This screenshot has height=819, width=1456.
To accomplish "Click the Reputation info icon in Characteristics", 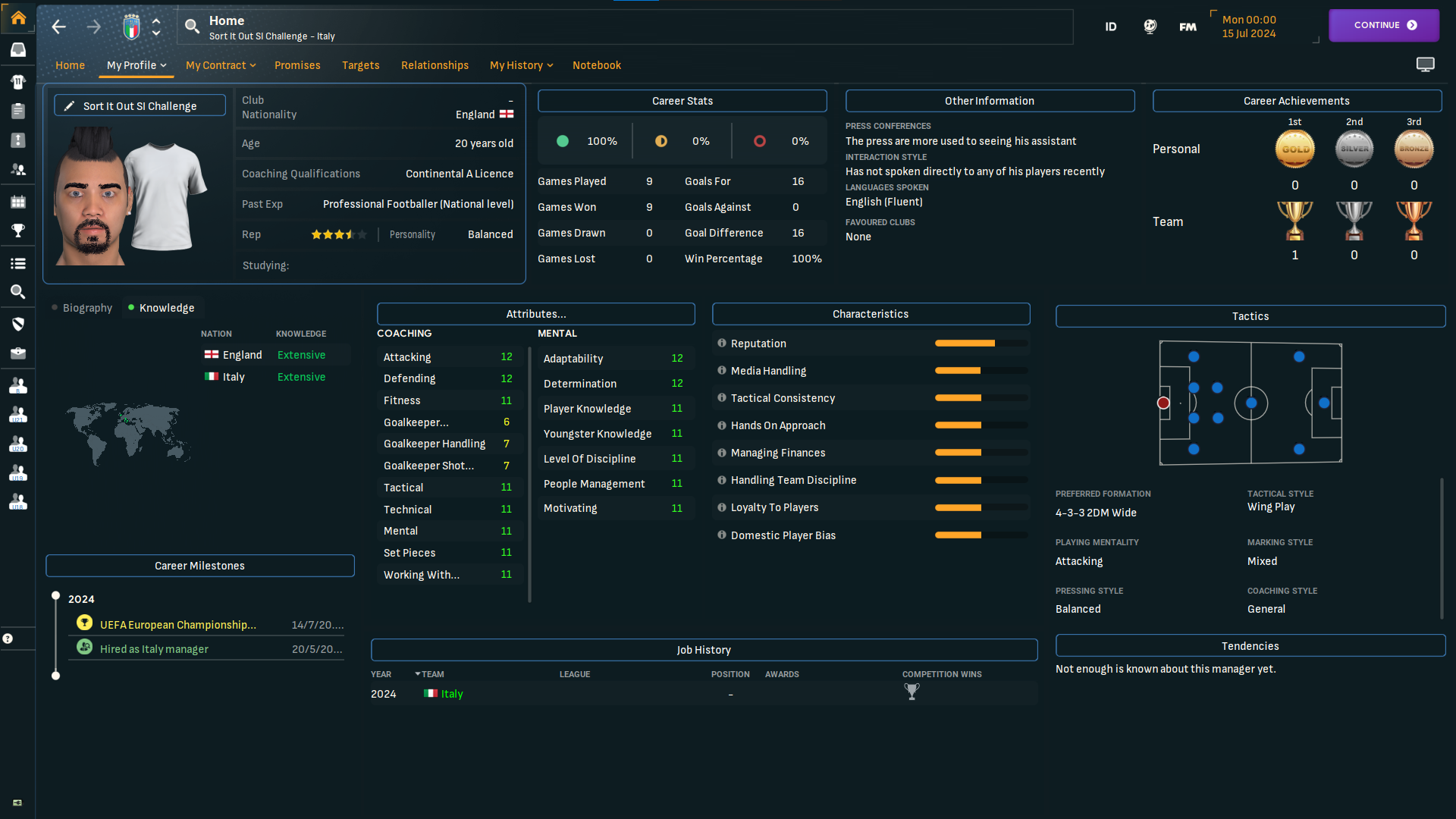I will [x=722, y=344].
